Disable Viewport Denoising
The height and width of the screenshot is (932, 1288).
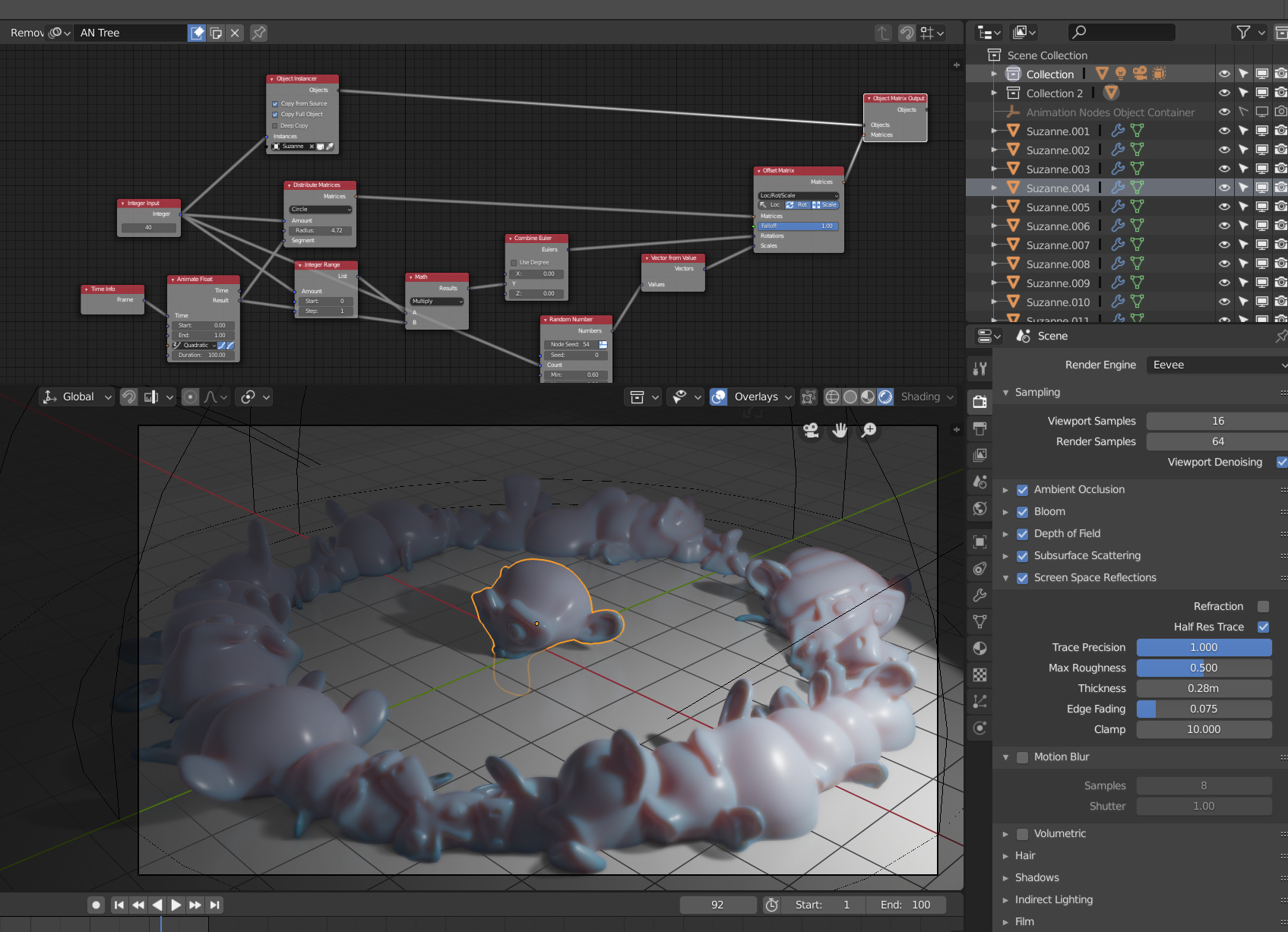1281,462
